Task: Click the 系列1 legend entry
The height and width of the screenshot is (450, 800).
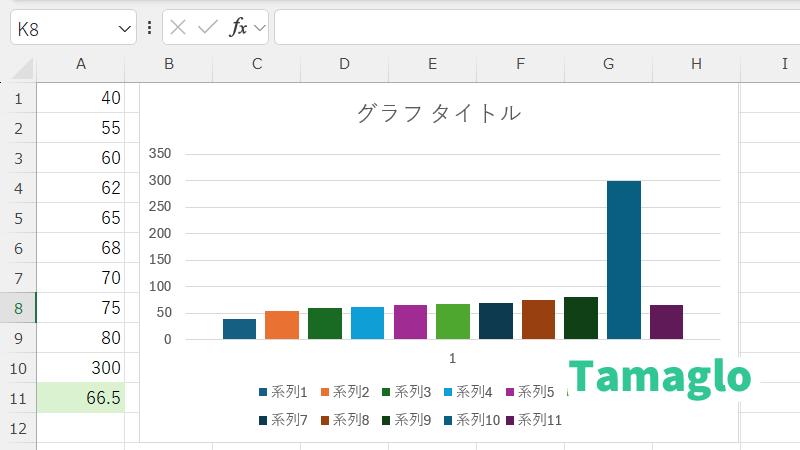Action: tap(282, 392)
